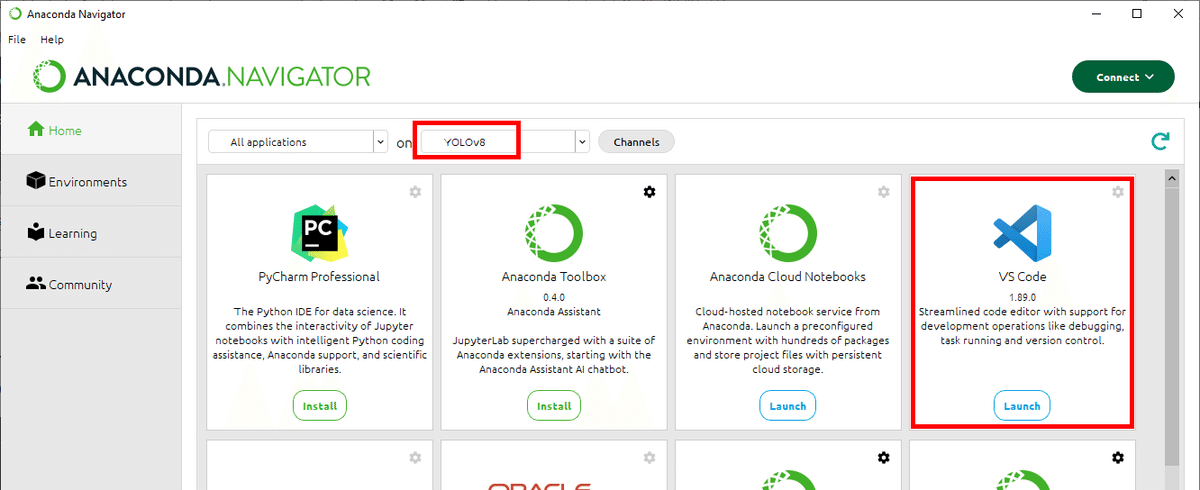Open the Environments tab
The width and height of the screenshot is (1200, 490).
tap(90, 182)
